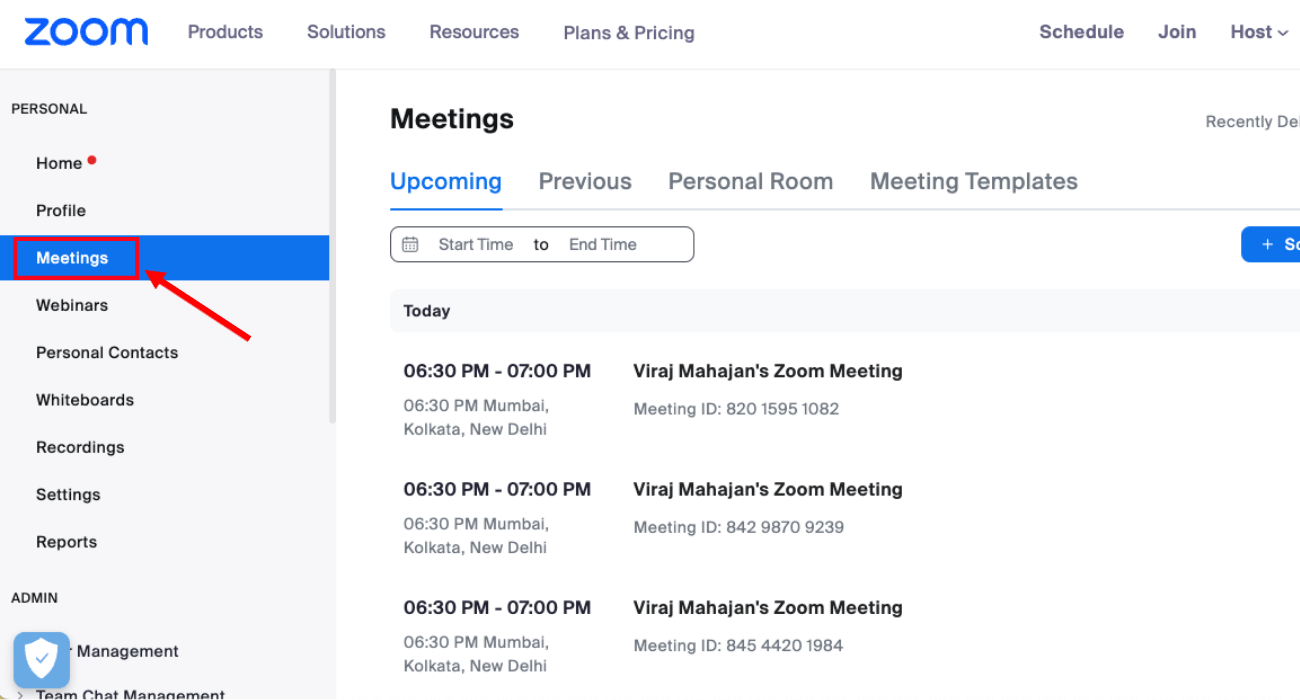Click the Meetings page heading

[452, 119]
